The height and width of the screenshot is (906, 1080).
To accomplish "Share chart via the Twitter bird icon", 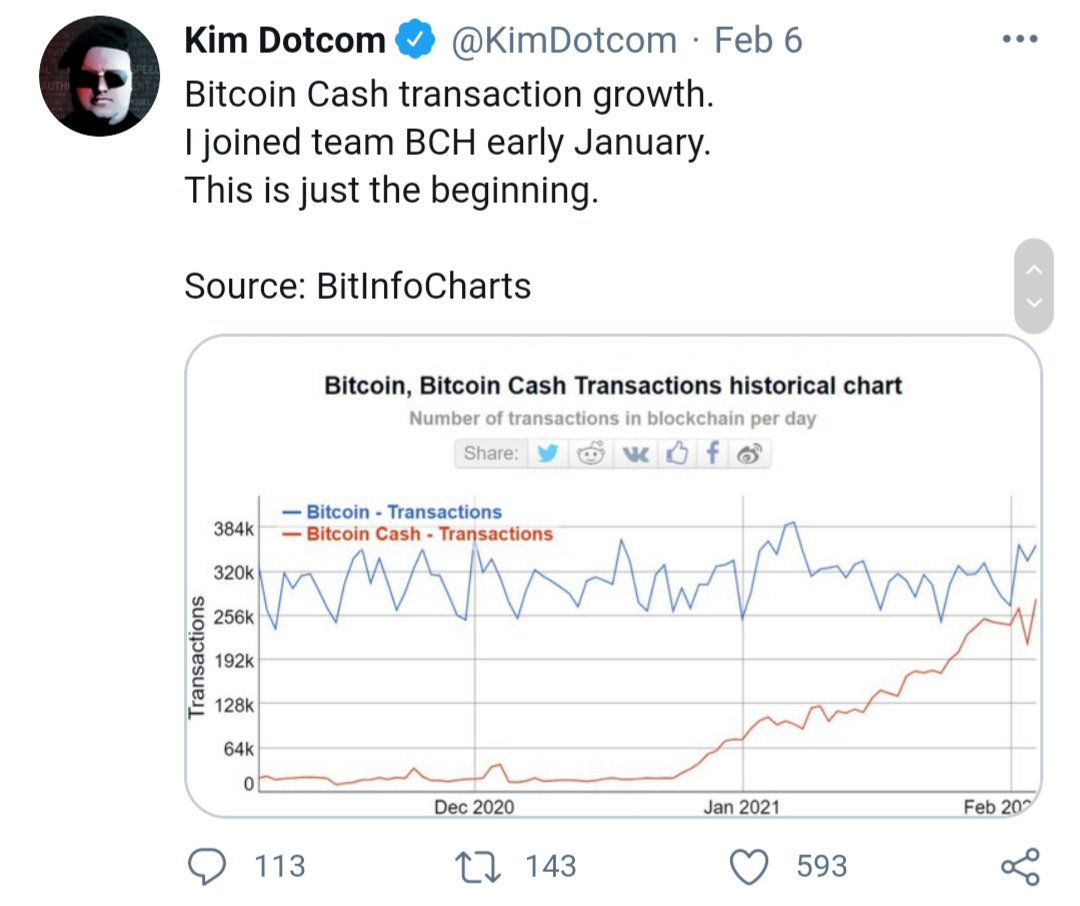I will (548, 453).
